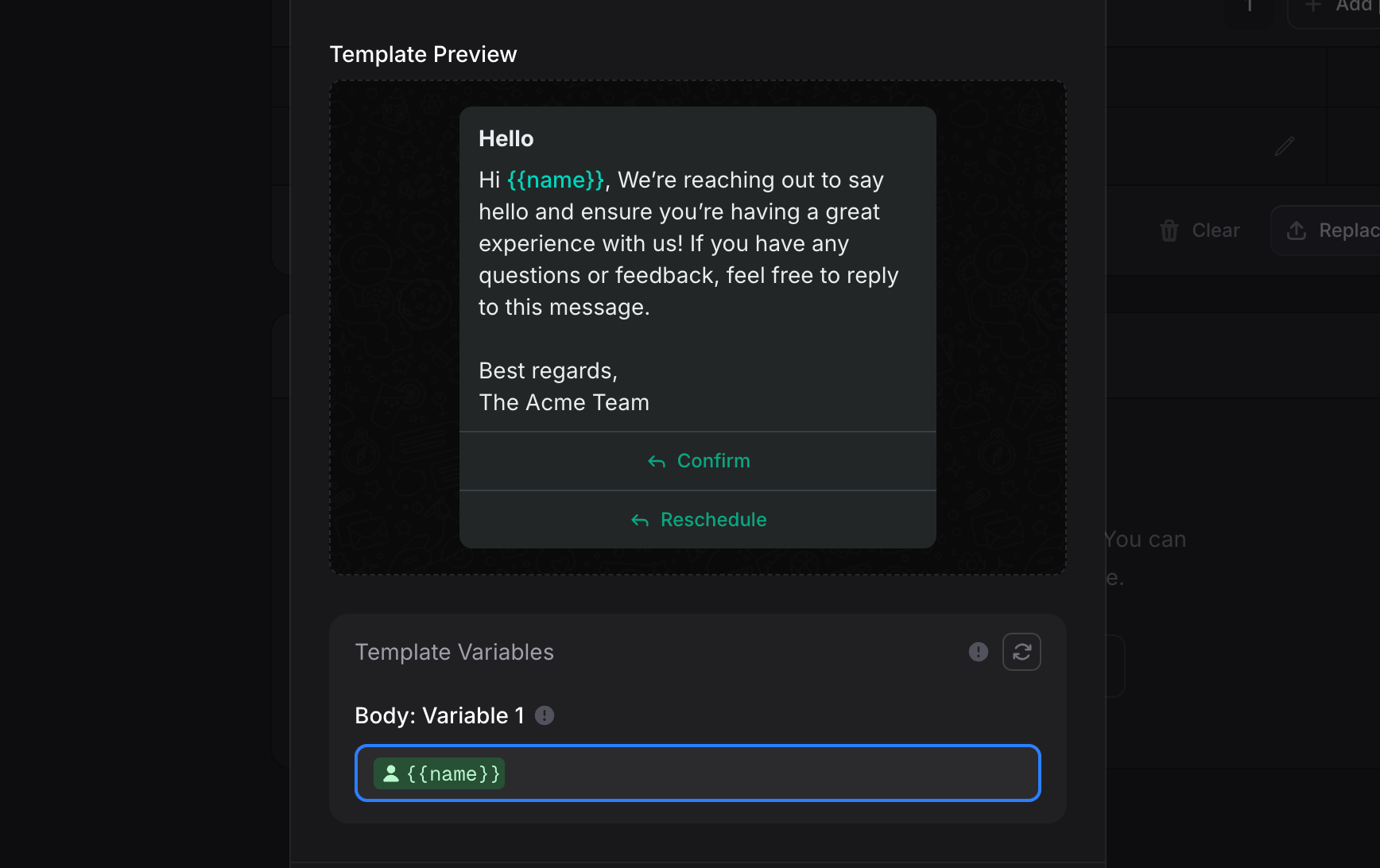Viewport: 1380px width, 868px height.
Task: Click the upload icon on the Replace button
Action: pyautogui.click(x=1297, y=231)
